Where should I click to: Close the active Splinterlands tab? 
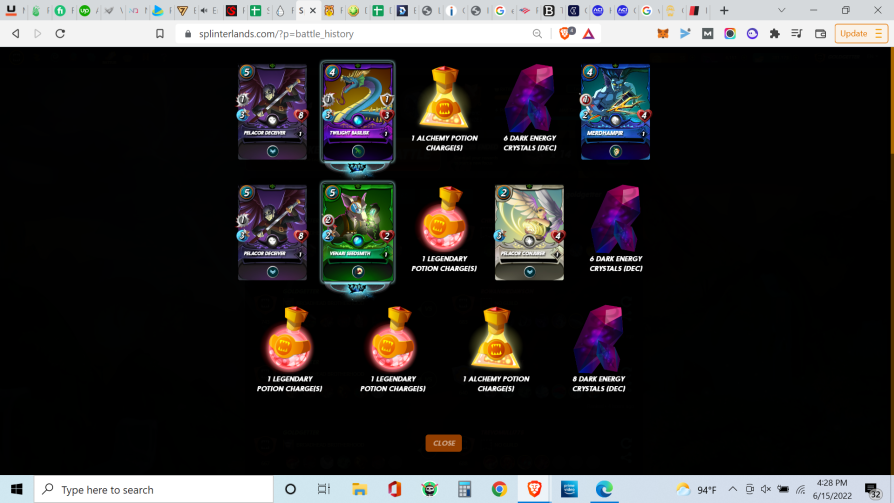click(313, 10)
